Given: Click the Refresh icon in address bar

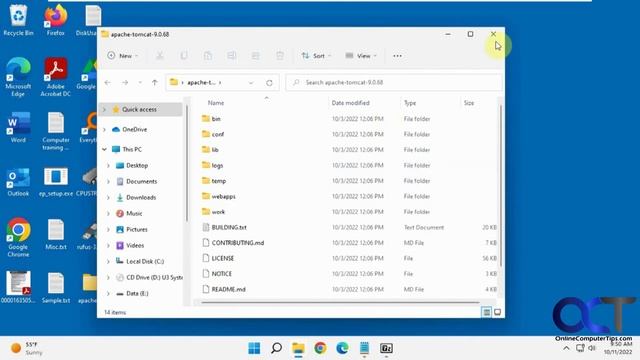Looking at the screenshot, I should [269, 83].
